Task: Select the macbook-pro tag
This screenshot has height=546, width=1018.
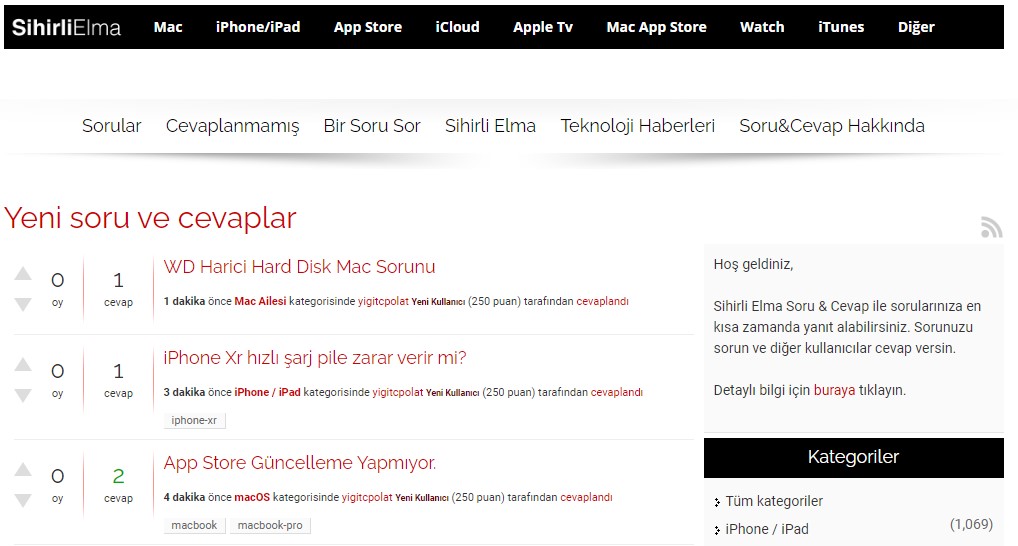Action: [271, 525]
